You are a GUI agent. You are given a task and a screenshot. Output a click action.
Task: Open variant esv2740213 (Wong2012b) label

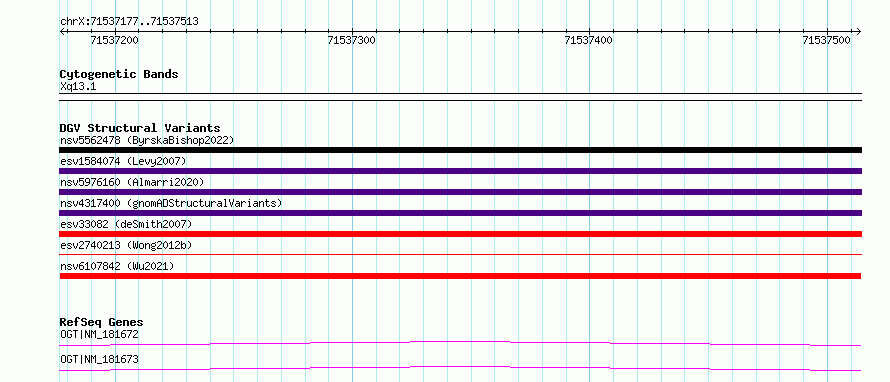pyautogui.click(x=126, y=245)
